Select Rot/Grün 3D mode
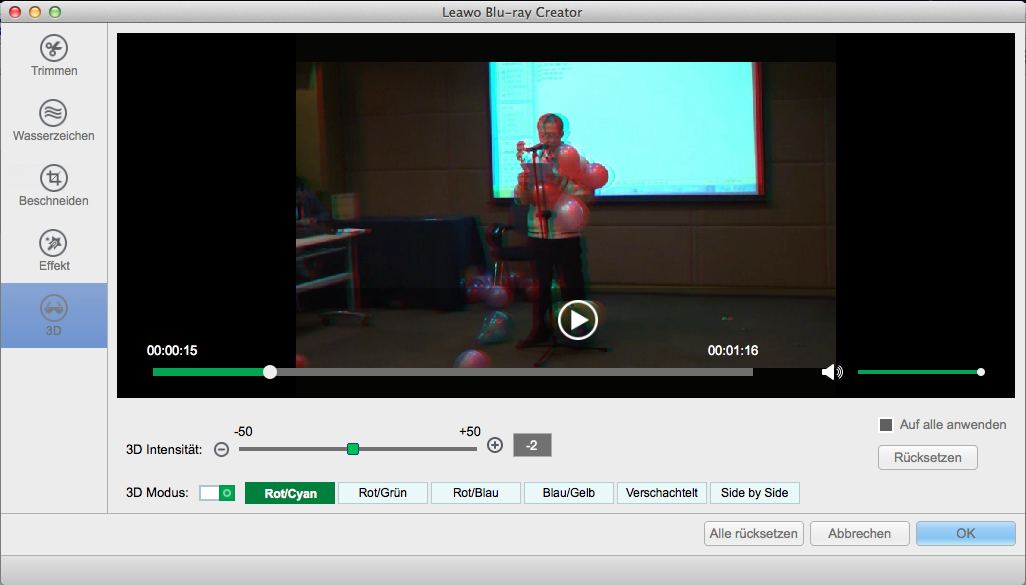Image resolution: width=1026 pixels, height=585 pixels. point(383,493)
